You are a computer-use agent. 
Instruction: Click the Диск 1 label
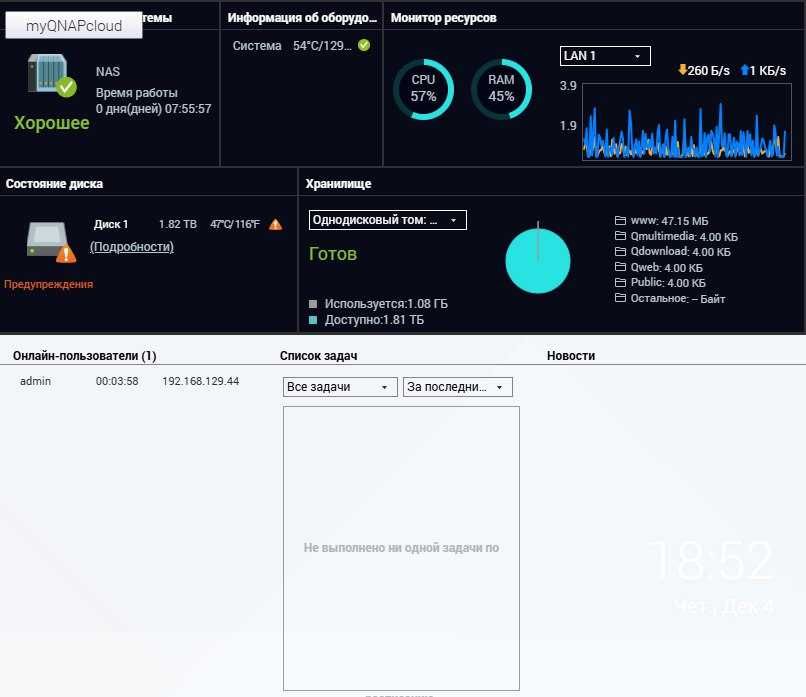click(111, 224)
